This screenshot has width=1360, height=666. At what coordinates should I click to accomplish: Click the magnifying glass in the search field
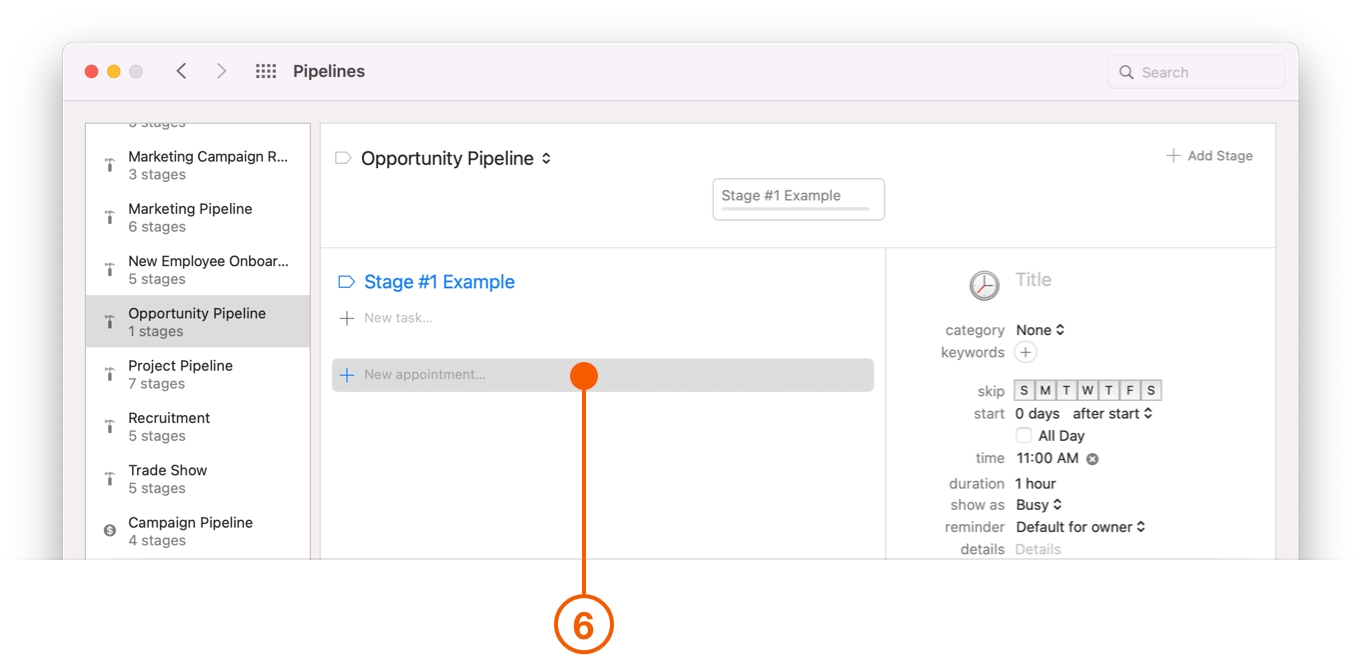1126,71
